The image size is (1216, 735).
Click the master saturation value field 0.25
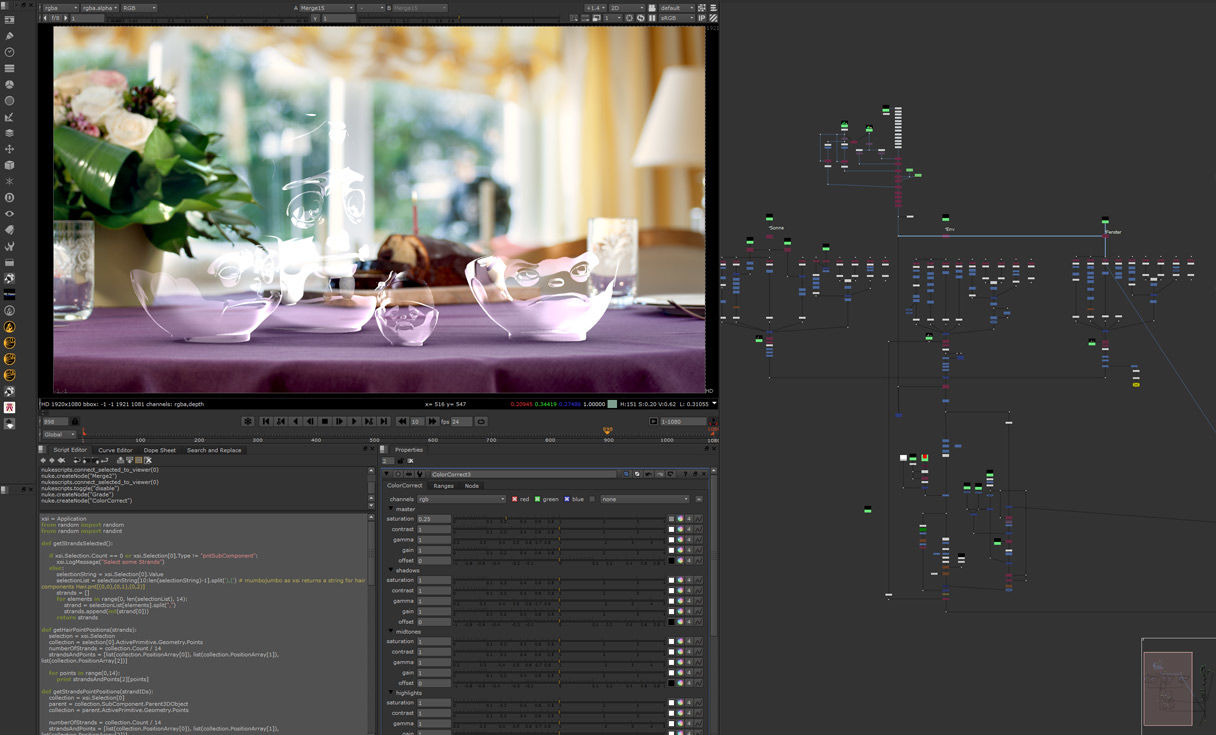point(434,519)
